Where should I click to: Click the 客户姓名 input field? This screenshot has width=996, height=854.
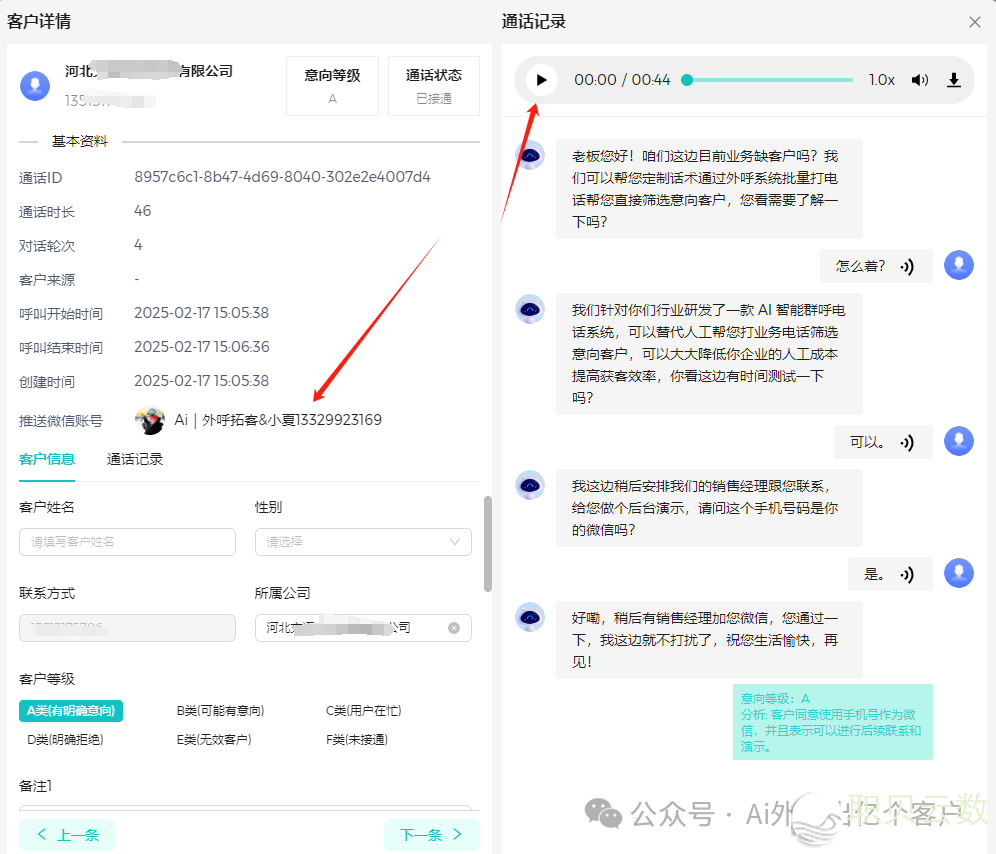click(127, 542)
